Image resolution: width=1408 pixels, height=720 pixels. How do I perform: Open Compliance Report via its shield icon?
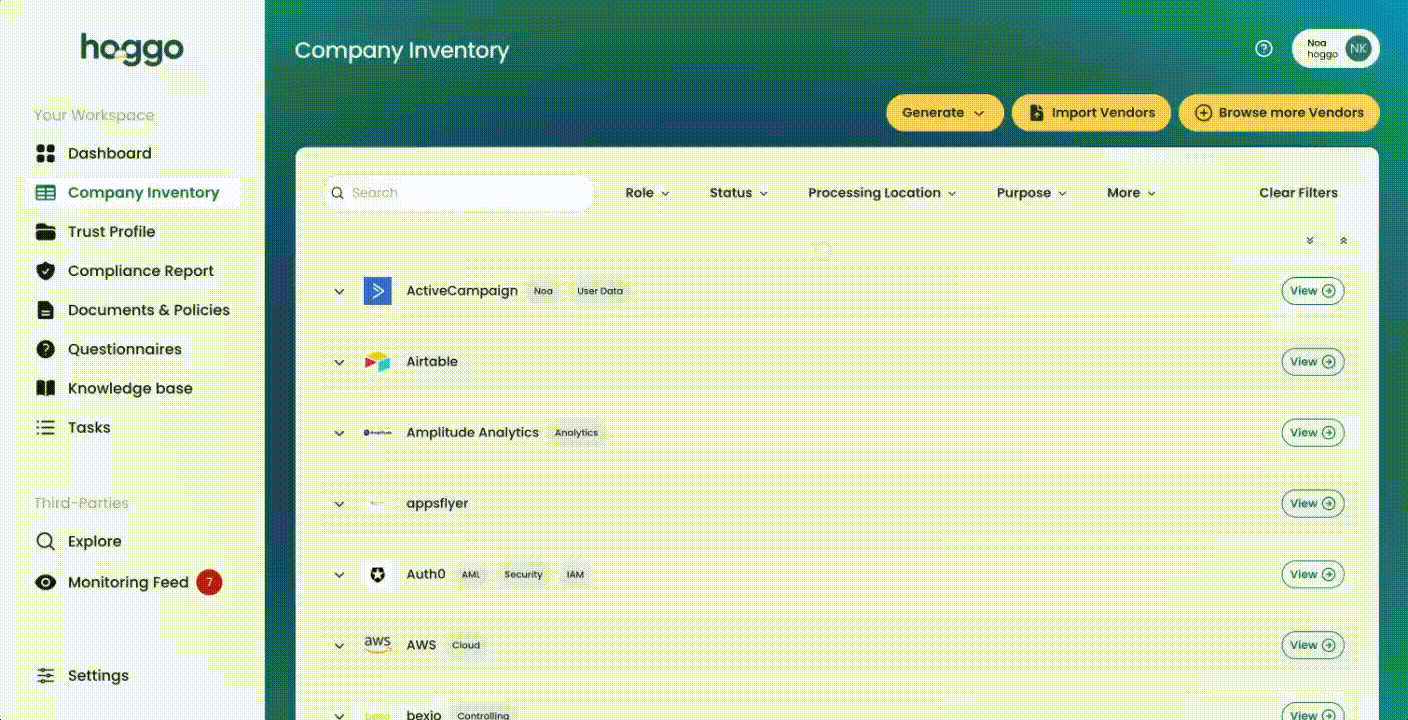pos(46,270)
